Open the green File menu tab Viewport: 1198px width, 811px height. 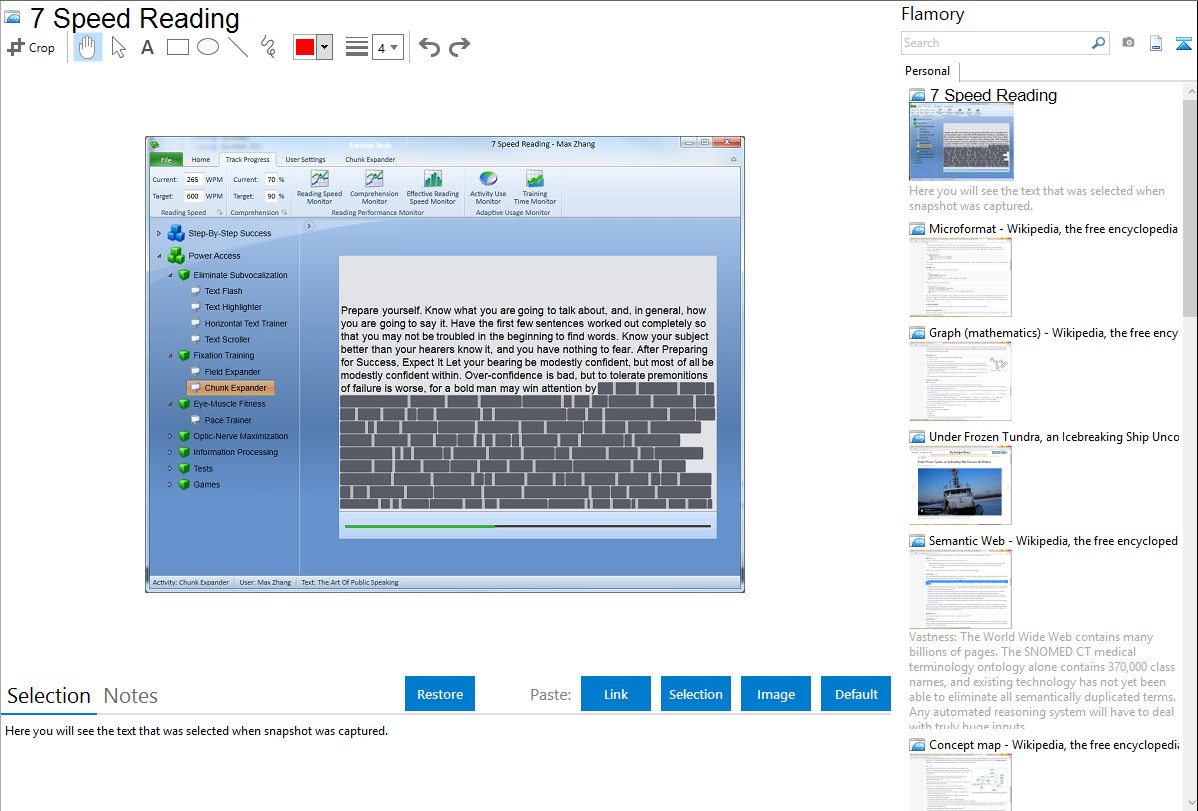[x=166, y=160]
